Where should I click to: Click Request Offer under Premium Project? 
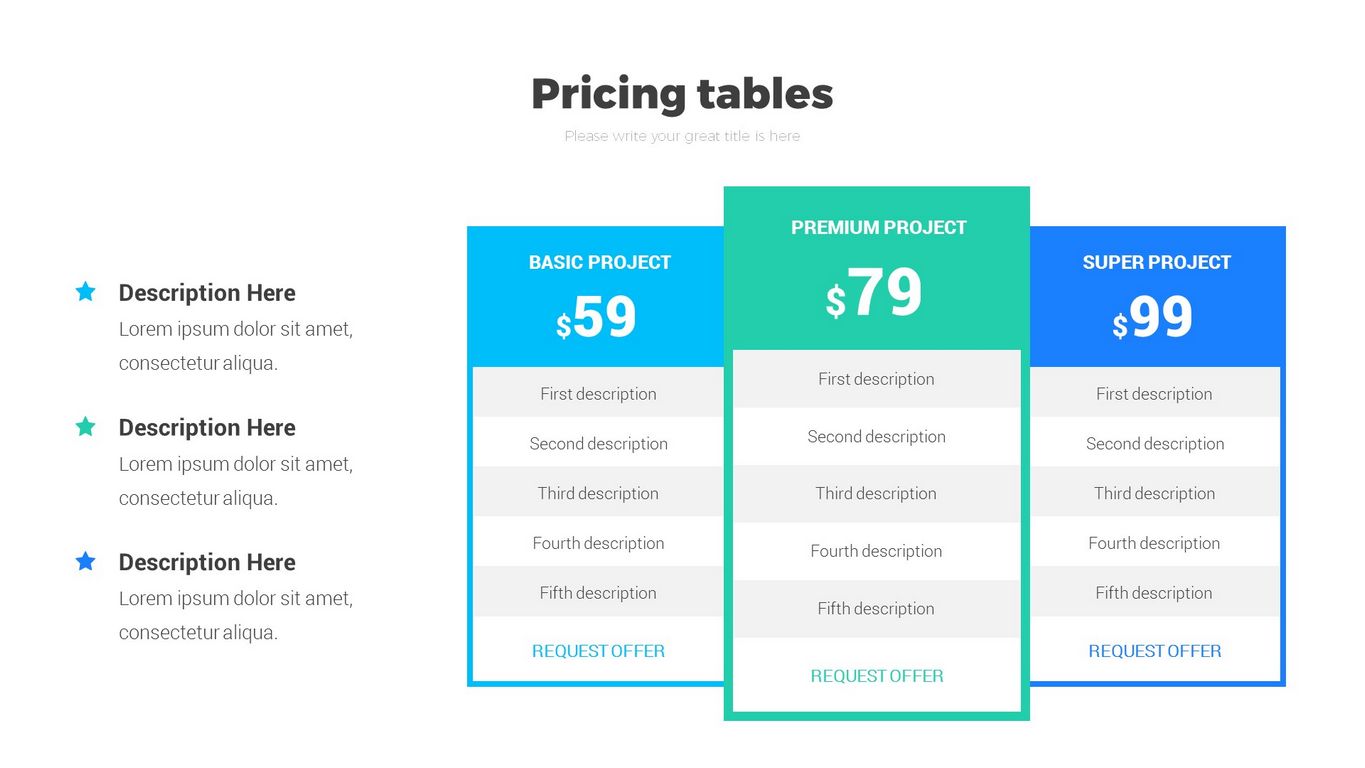tap(877, 676)
